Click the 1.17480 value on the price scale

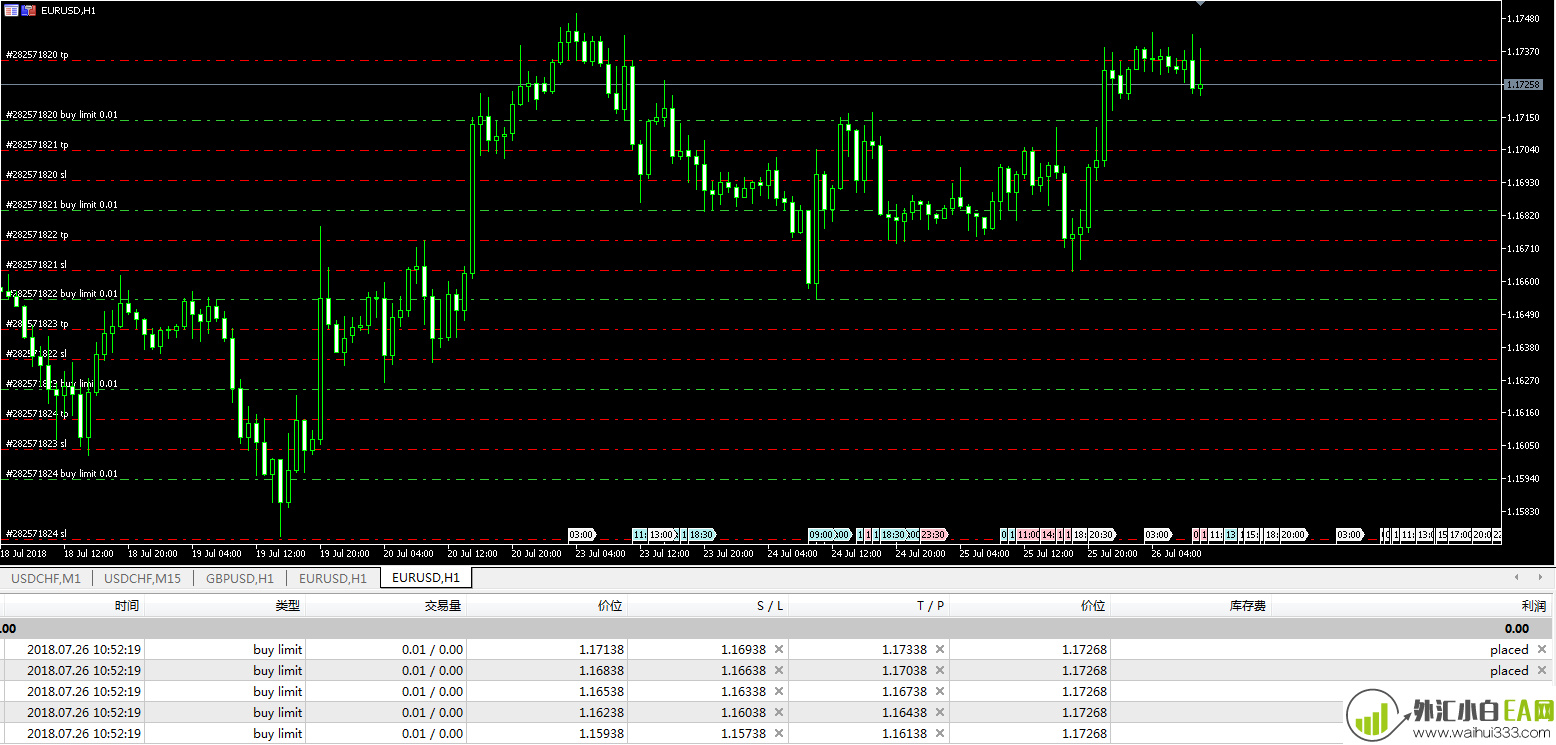pos(1523,19)
